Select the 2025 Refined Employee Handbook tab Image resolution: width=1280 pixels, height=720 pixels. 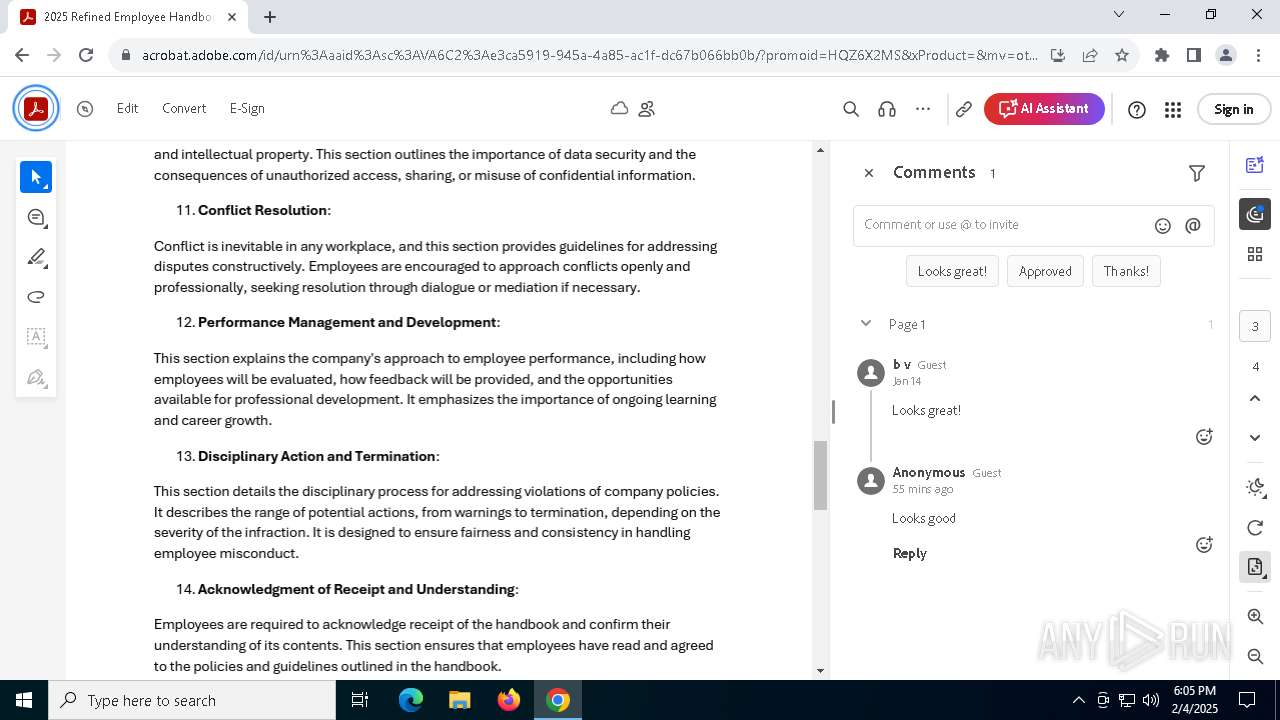[128, 17]
